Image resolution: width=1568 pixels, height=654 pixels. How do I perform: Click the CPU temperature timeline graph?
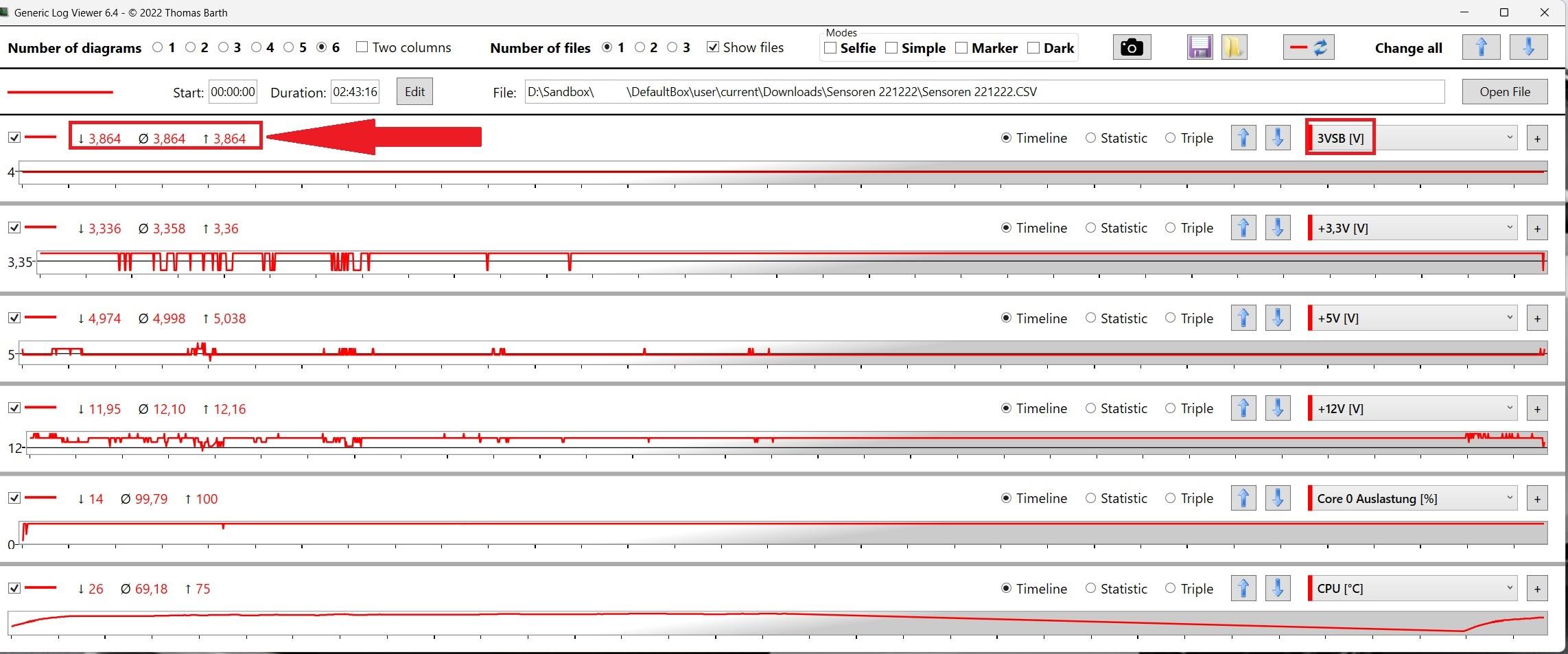[x=777, y=623]
